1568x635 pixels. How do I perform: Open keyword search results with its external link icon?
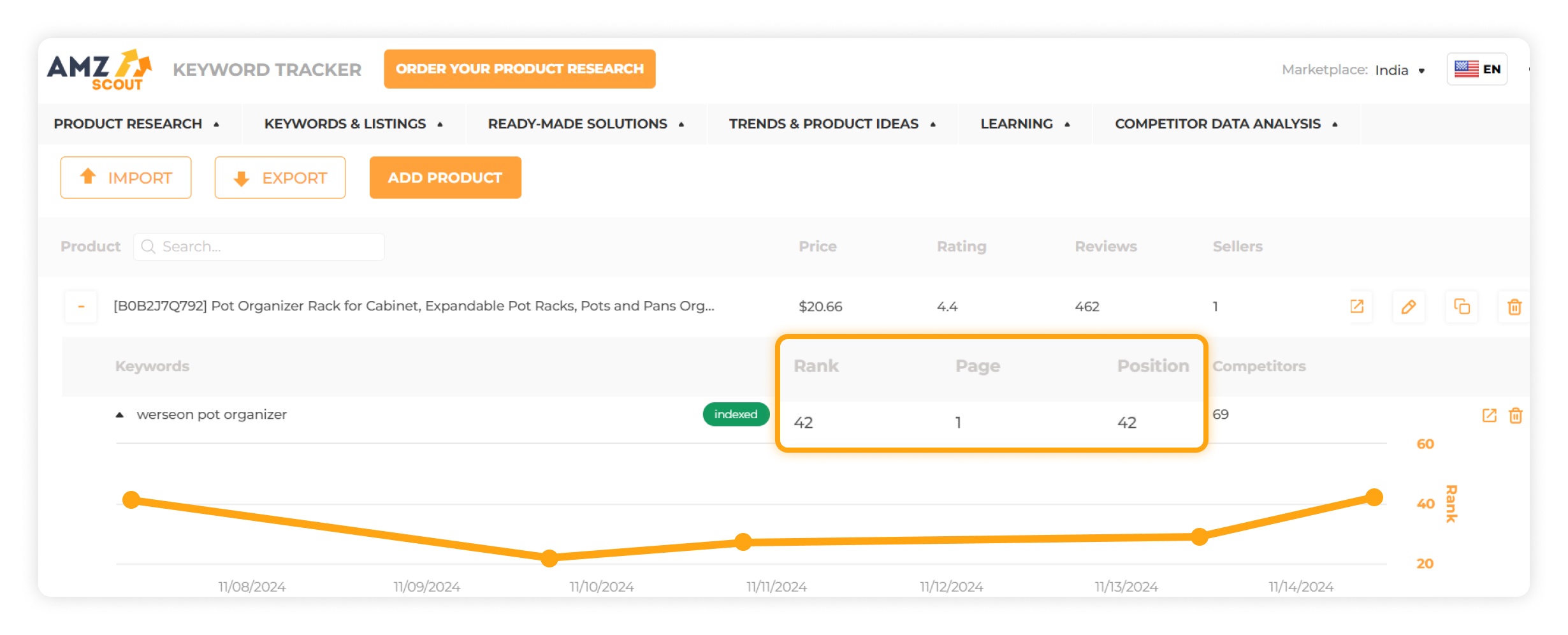pyautogui.click(x=1489, y=415)
